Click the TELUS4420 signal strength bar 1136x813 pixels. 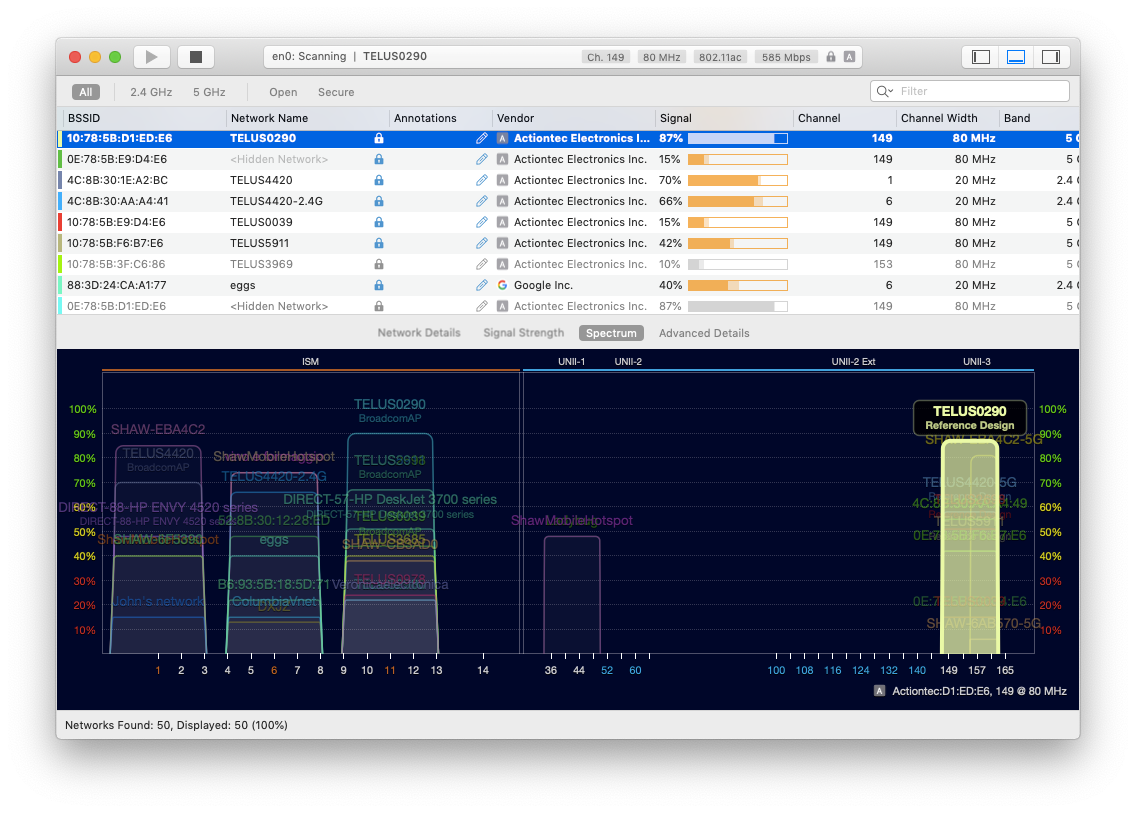coord(738,180)
